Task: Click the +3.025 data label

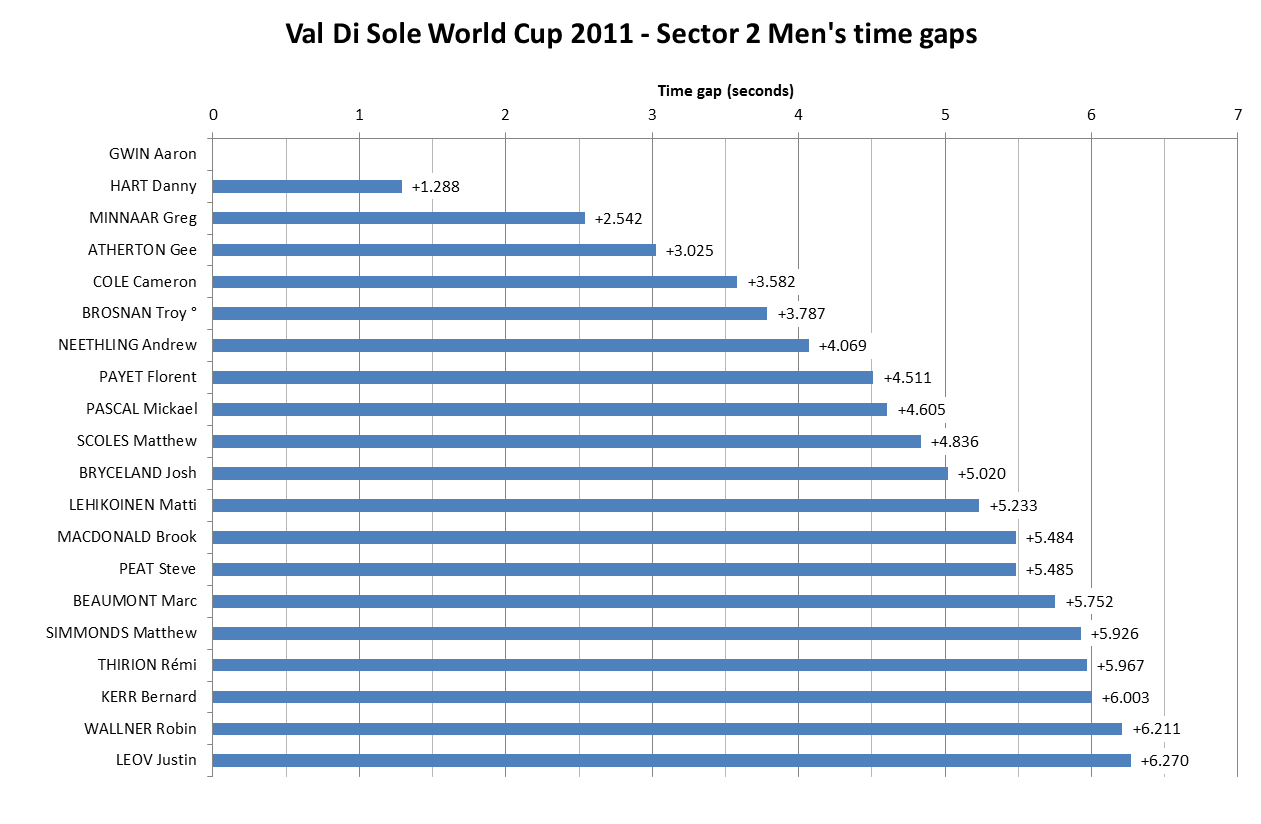Action: click(689, 250)
